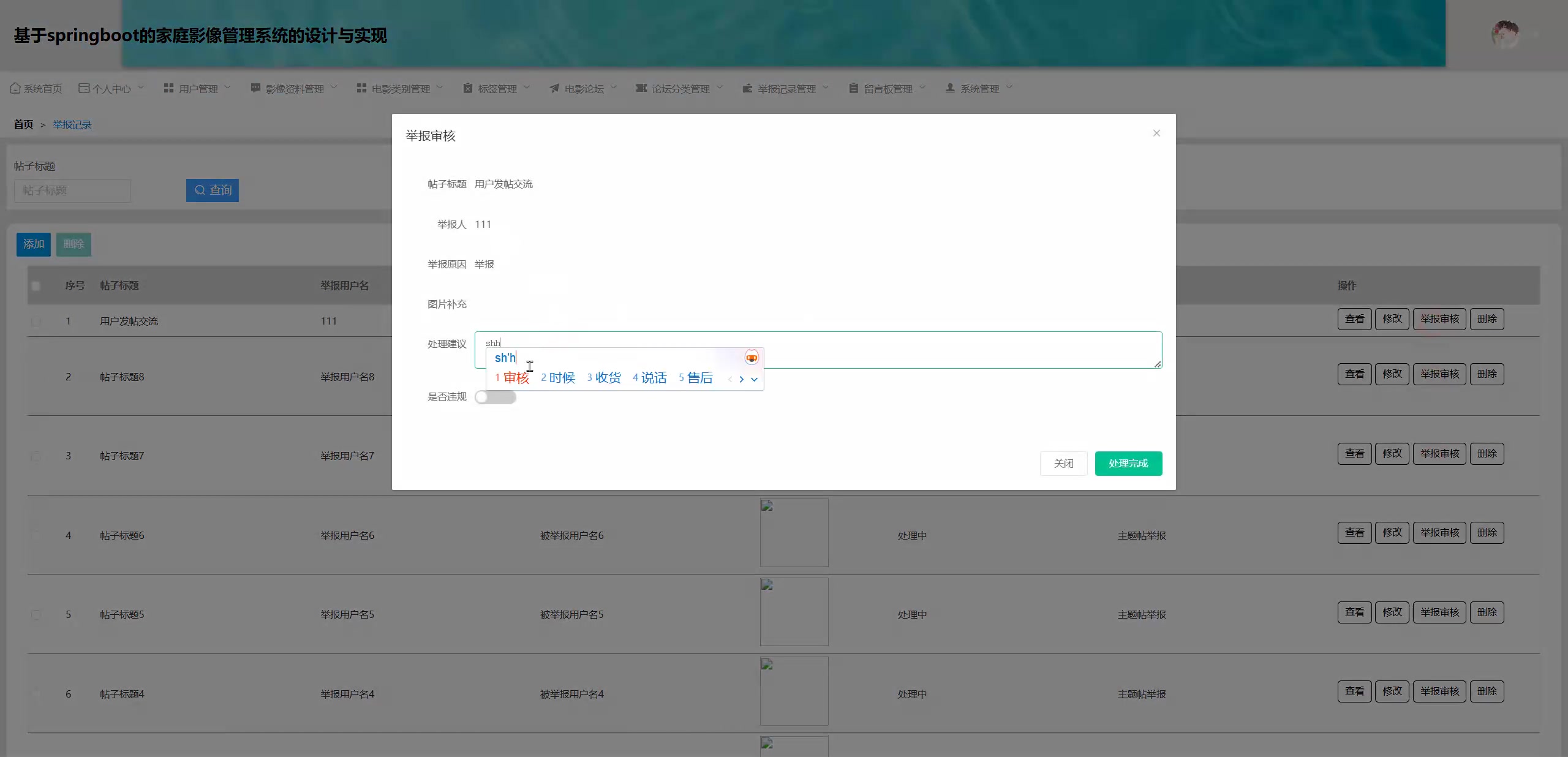Click the 系统首页 home icon

[x=15, y=88]
